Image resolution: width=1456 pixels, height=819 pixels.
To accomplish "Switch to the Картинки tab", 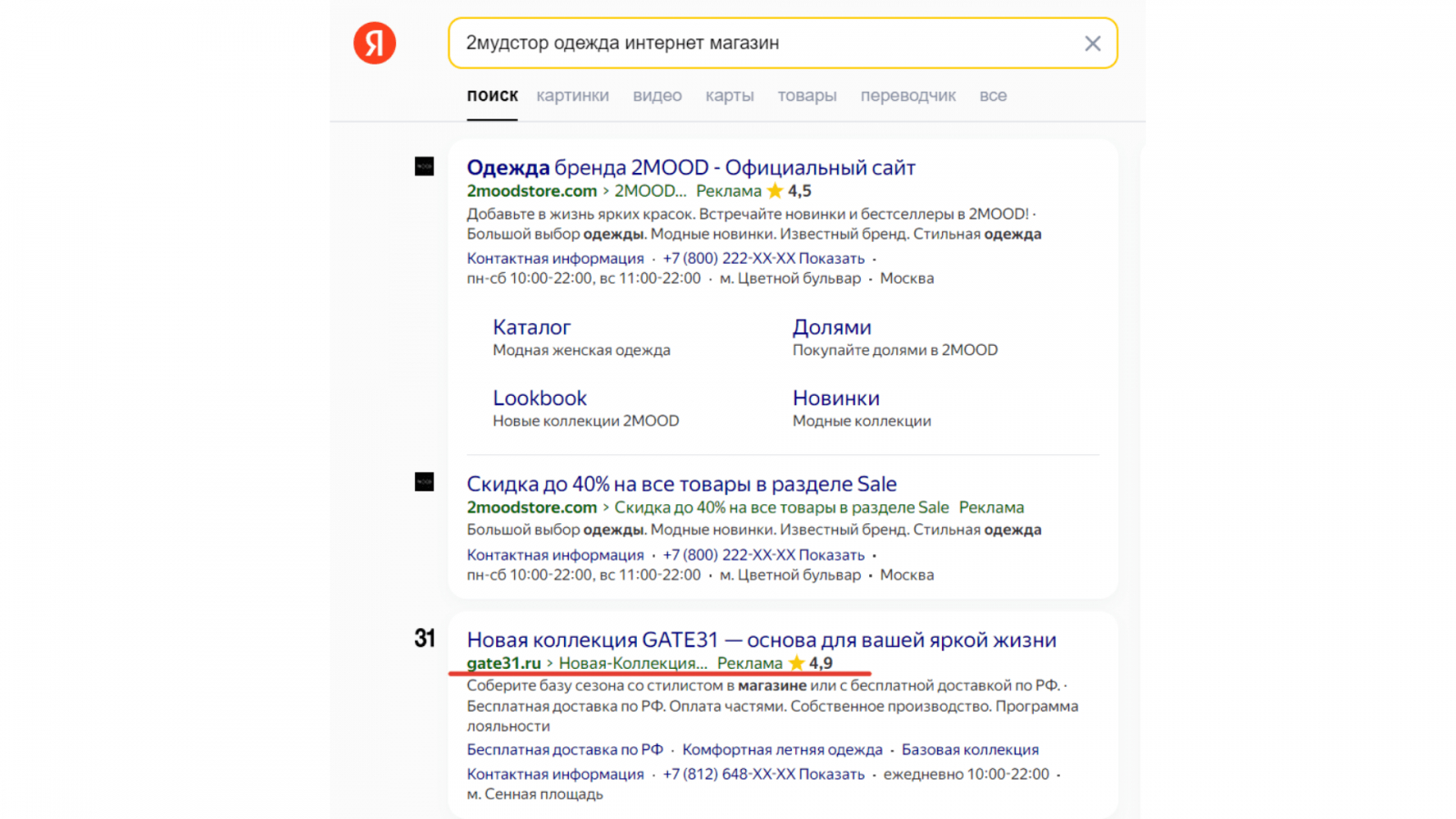I will 572,96.
